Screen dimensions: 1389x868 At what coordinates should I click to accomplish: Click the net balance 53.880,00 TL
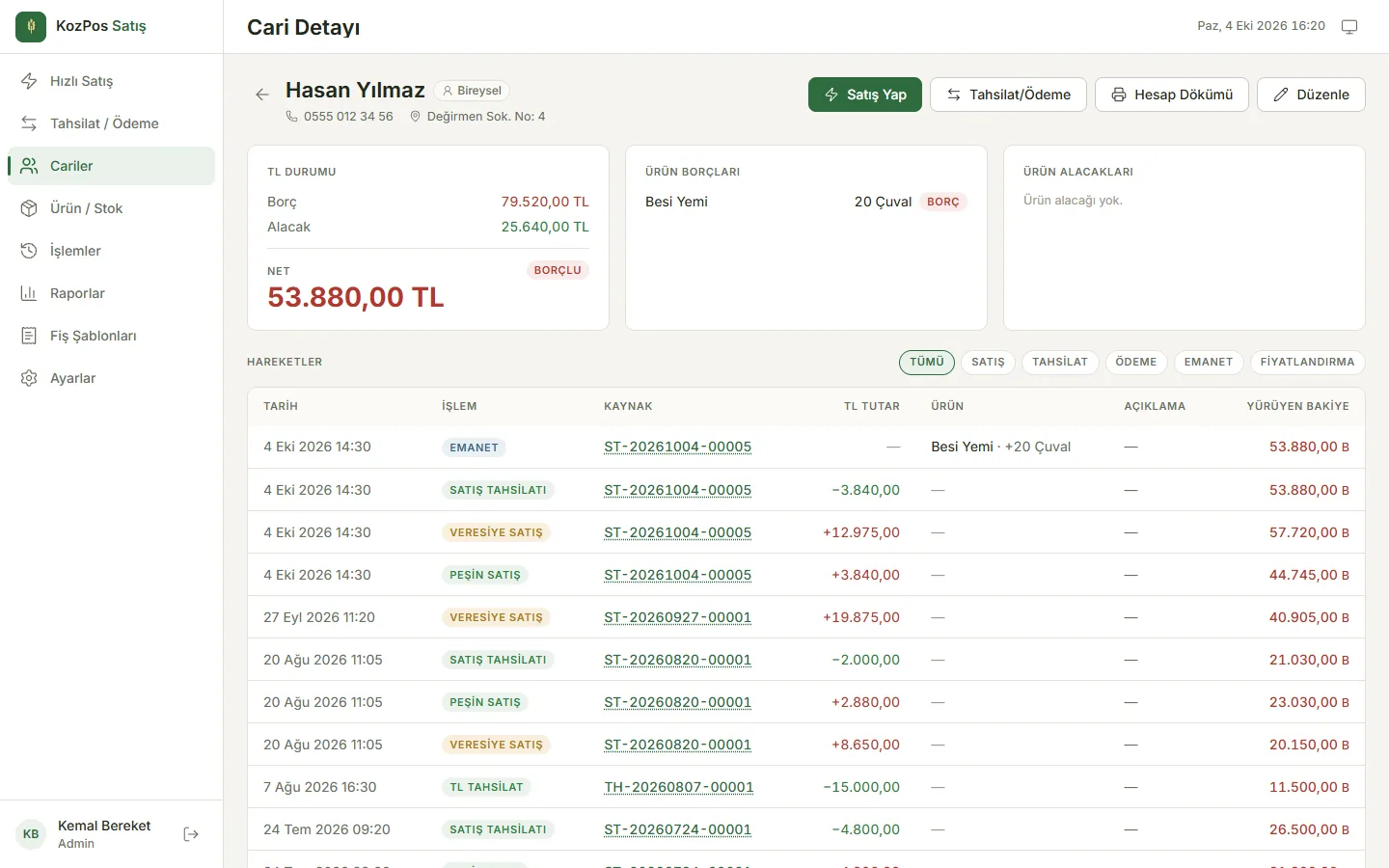click(356, 297)
